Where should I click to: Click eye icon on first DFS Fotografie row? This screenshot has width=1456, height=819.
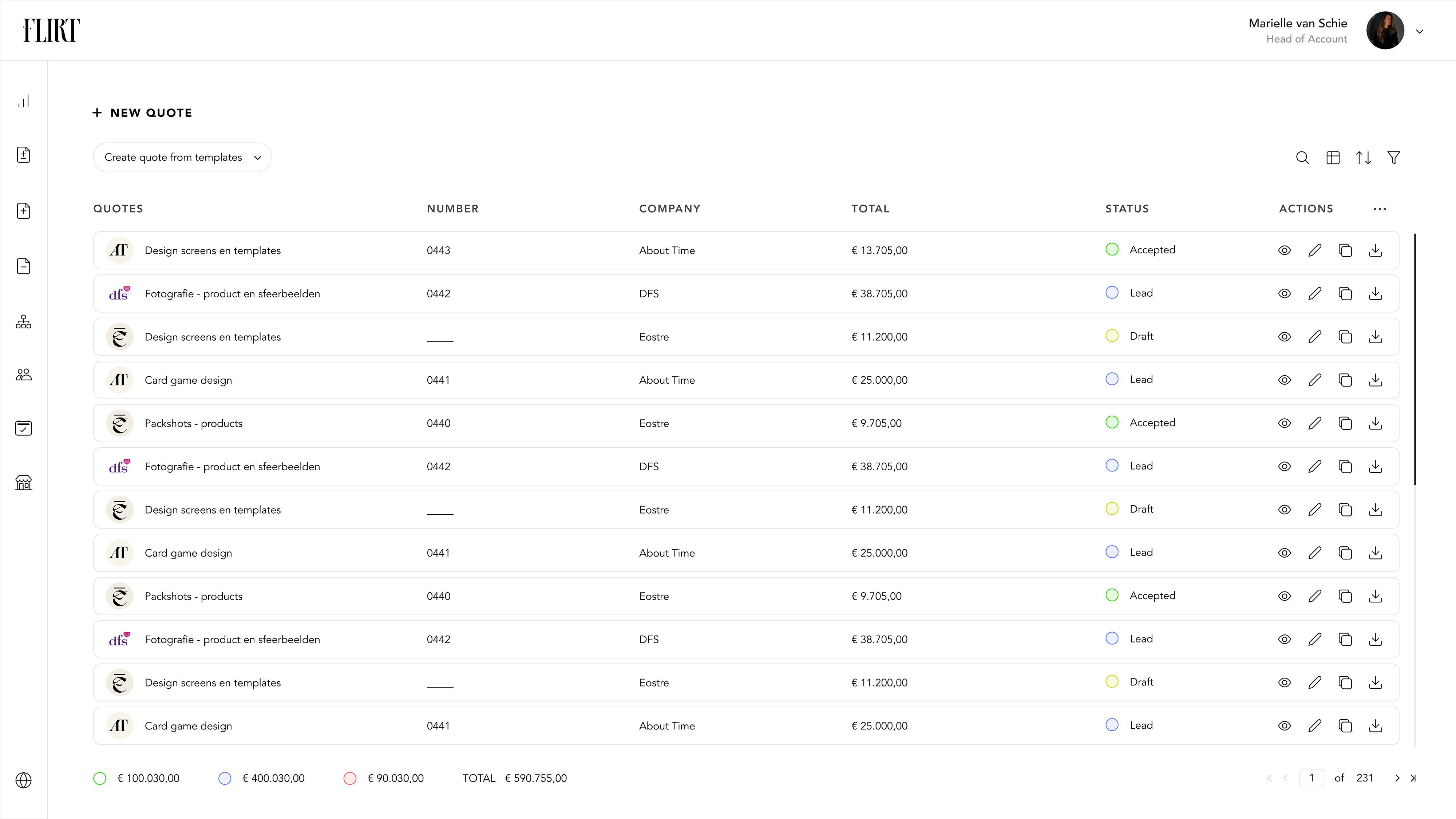1284,294
